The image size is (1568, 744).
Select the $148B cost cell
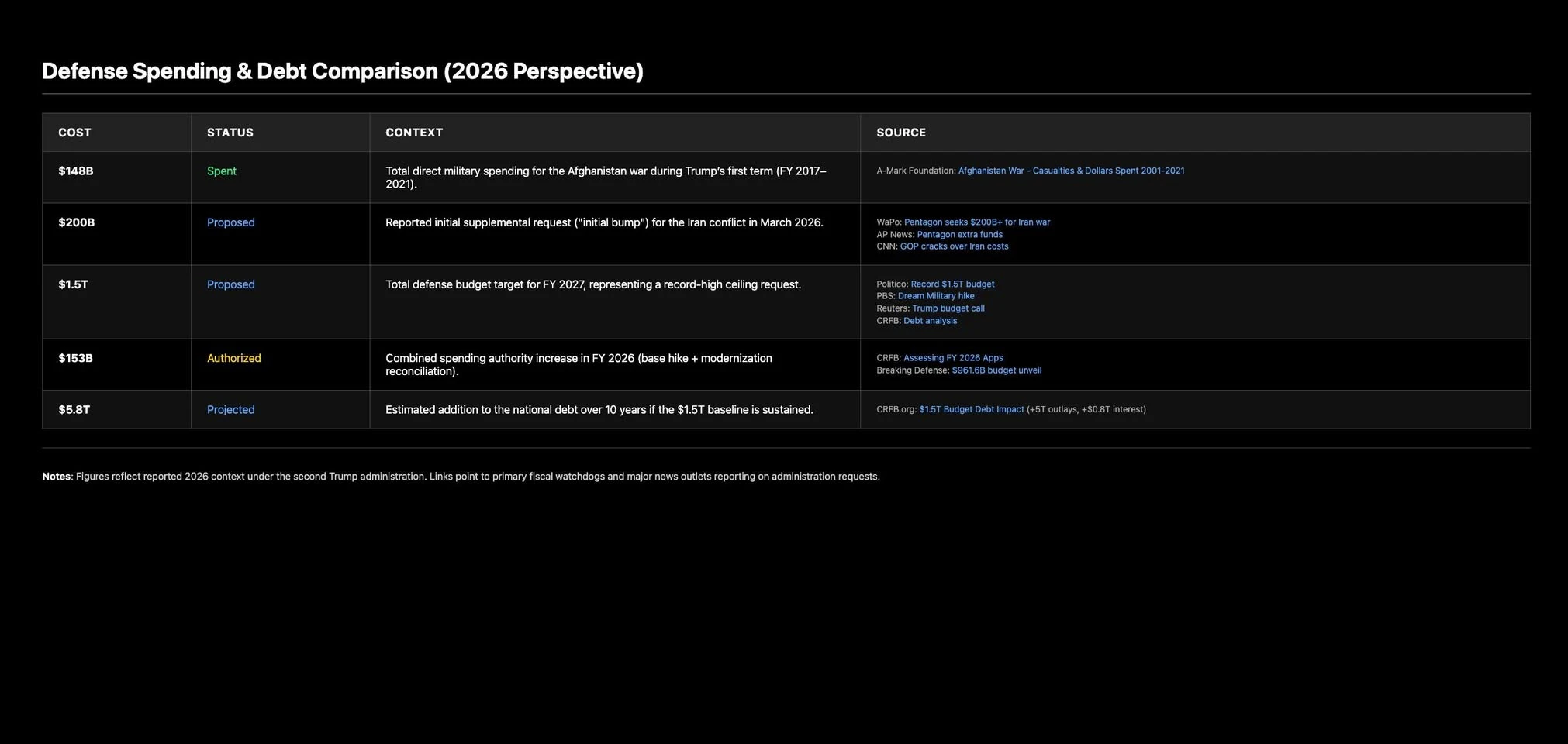(x=76, y=171)
